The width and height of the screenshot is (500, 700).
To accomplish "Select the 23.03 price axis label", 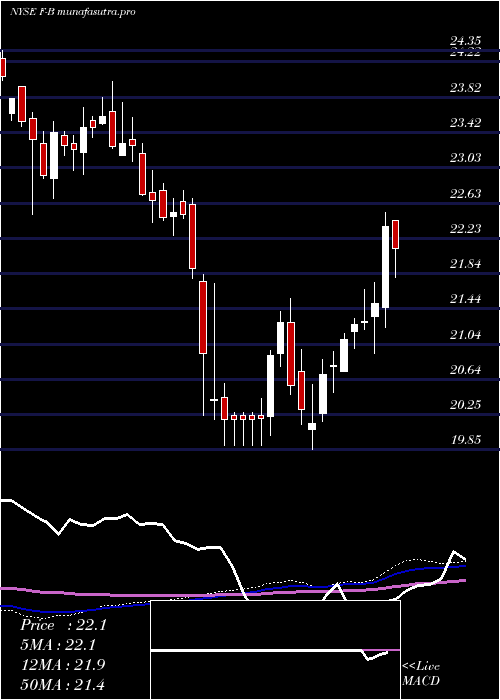I will pyautogui.click(x=465, y=158).
